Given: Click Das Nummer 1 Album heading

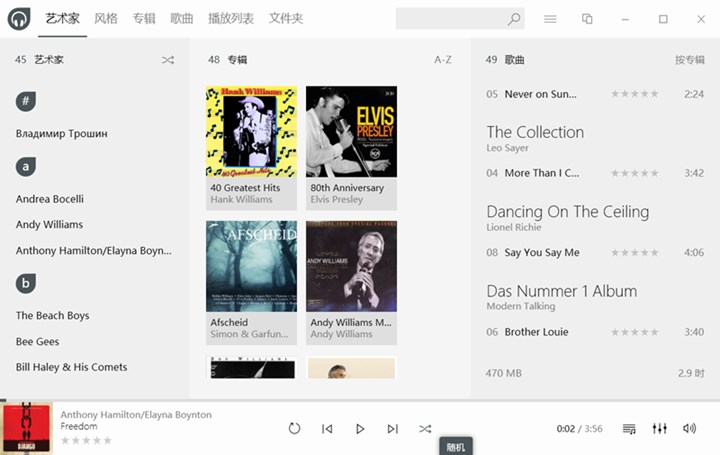Looking at the screenshot, I should pos(562,291).
